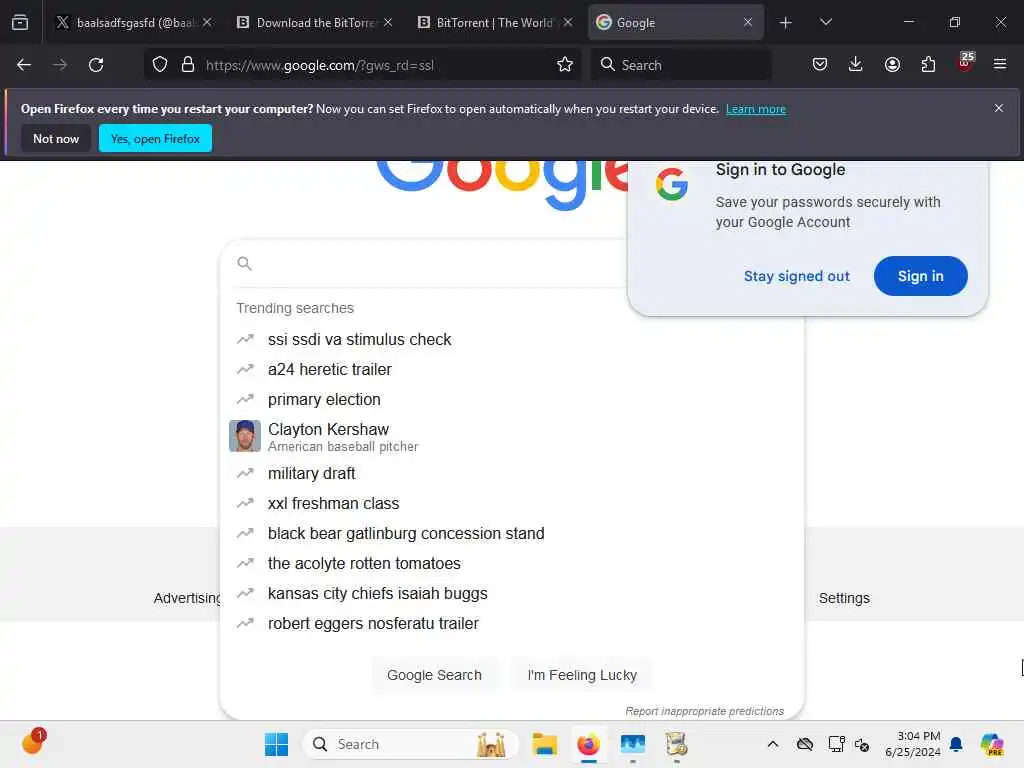Click the Windows taskbar Search box
The image size is (1024, 768).
(410, 744)
